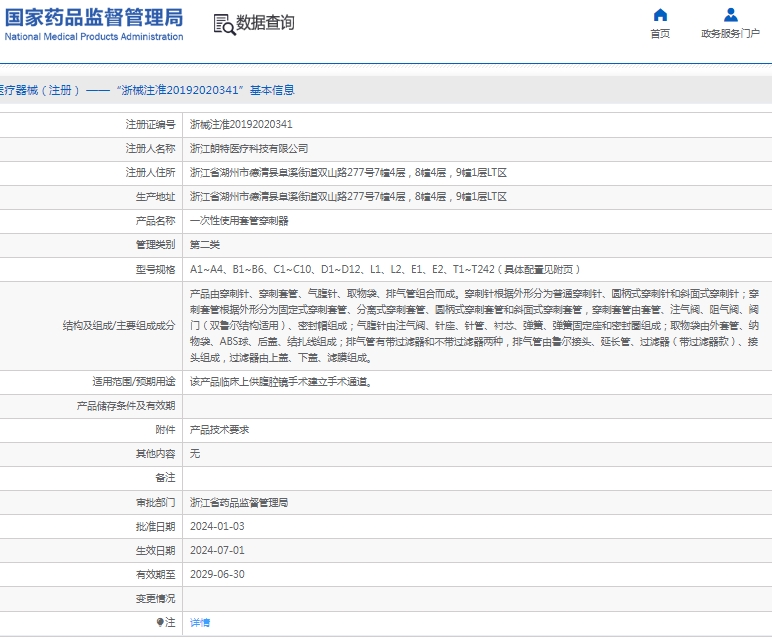Image resolution: width=772 pixels, height=639 pixels.
Task: Click the 注册人名称 row label
Action: (151, 149)
